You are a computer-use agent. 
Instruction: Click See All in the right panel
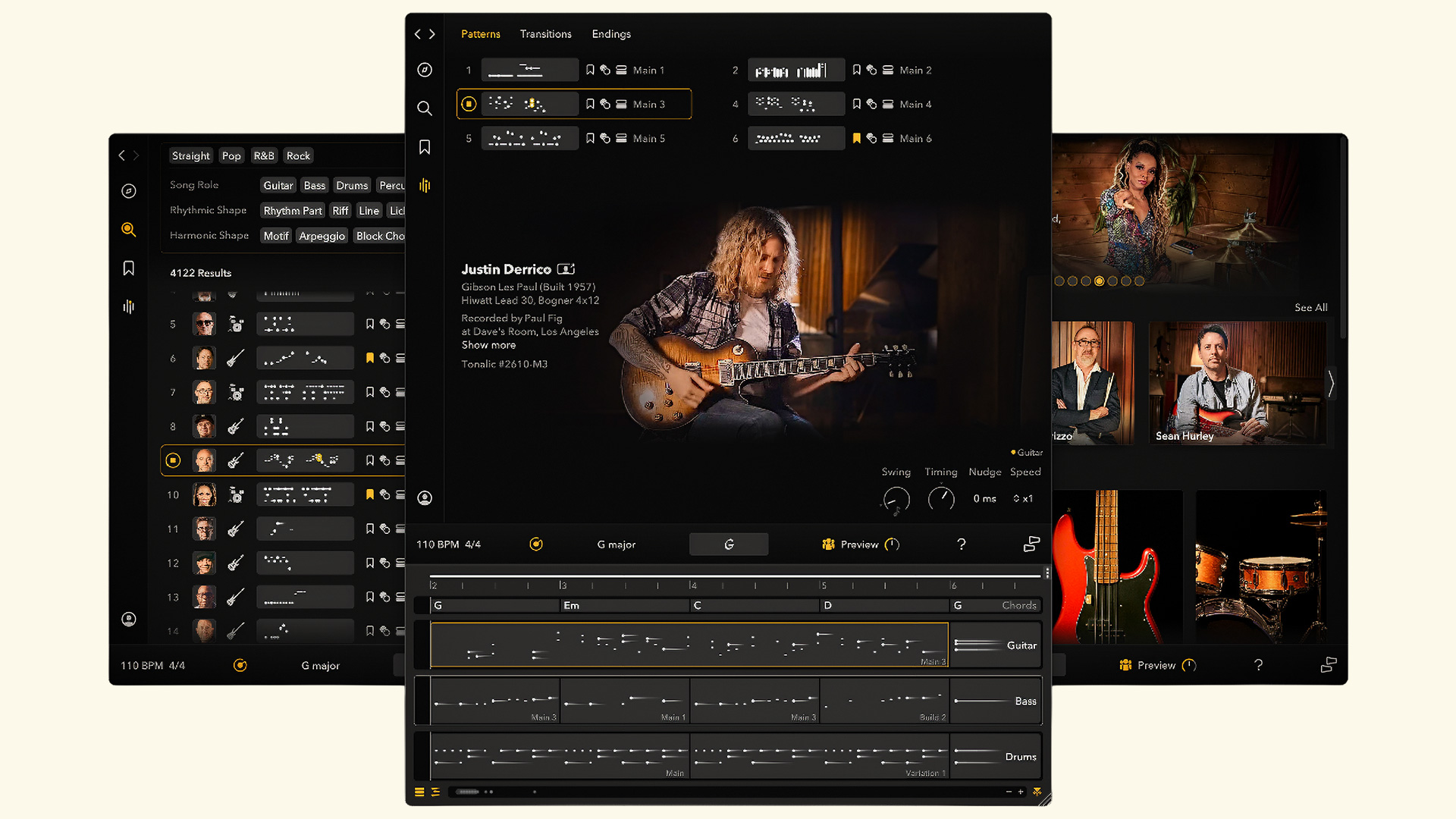tap(1310, 307)
